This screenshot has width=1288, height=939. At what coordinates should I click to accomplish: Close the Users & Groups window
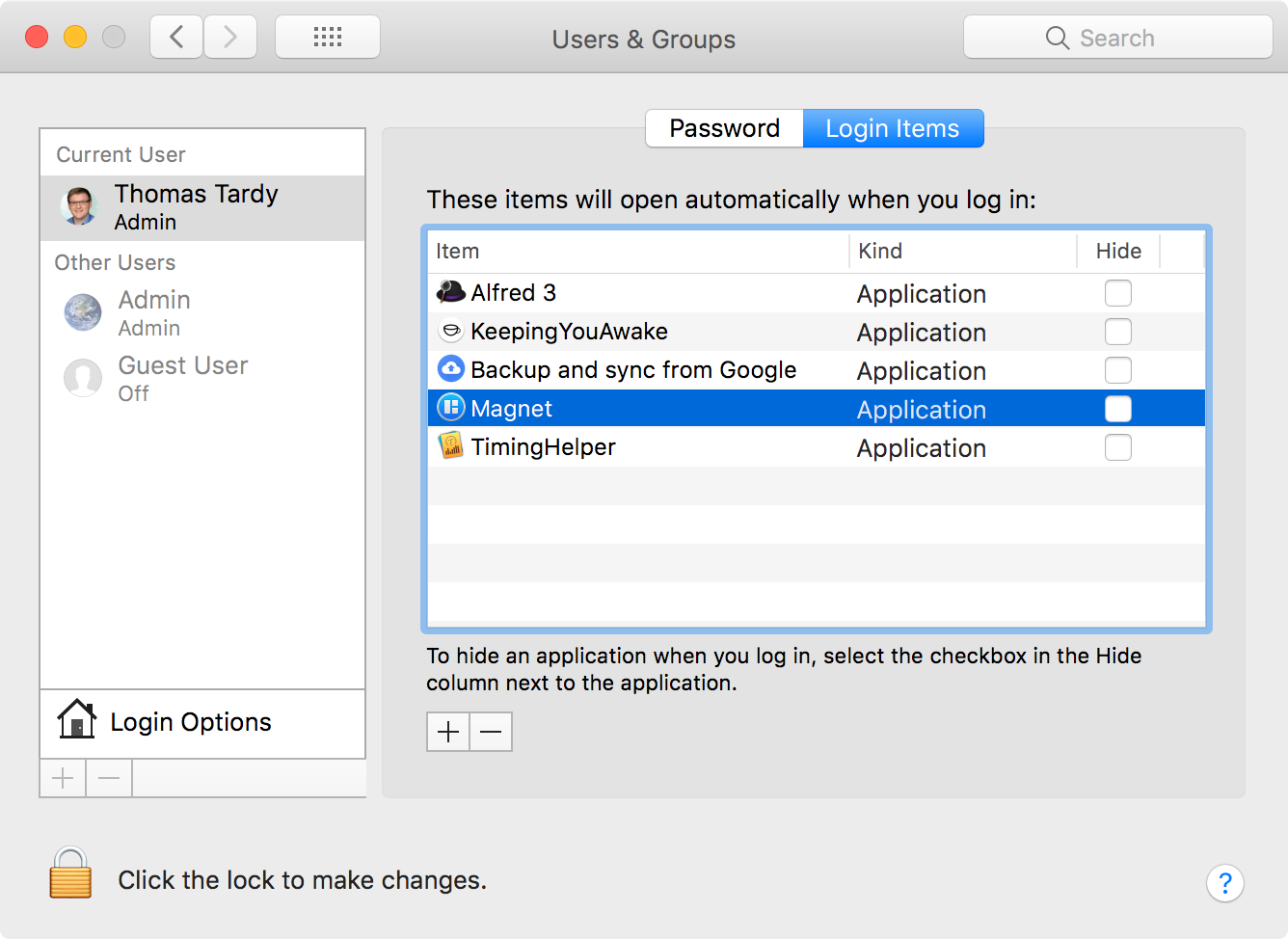tap(37, 37)
